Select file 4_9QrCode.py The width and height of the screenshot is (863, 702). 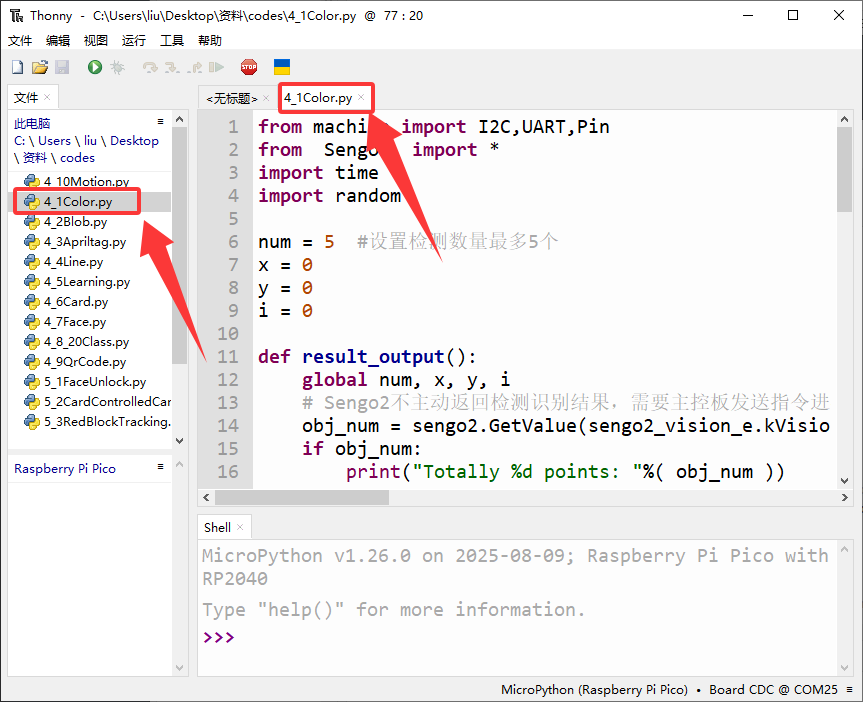(85, 362)
